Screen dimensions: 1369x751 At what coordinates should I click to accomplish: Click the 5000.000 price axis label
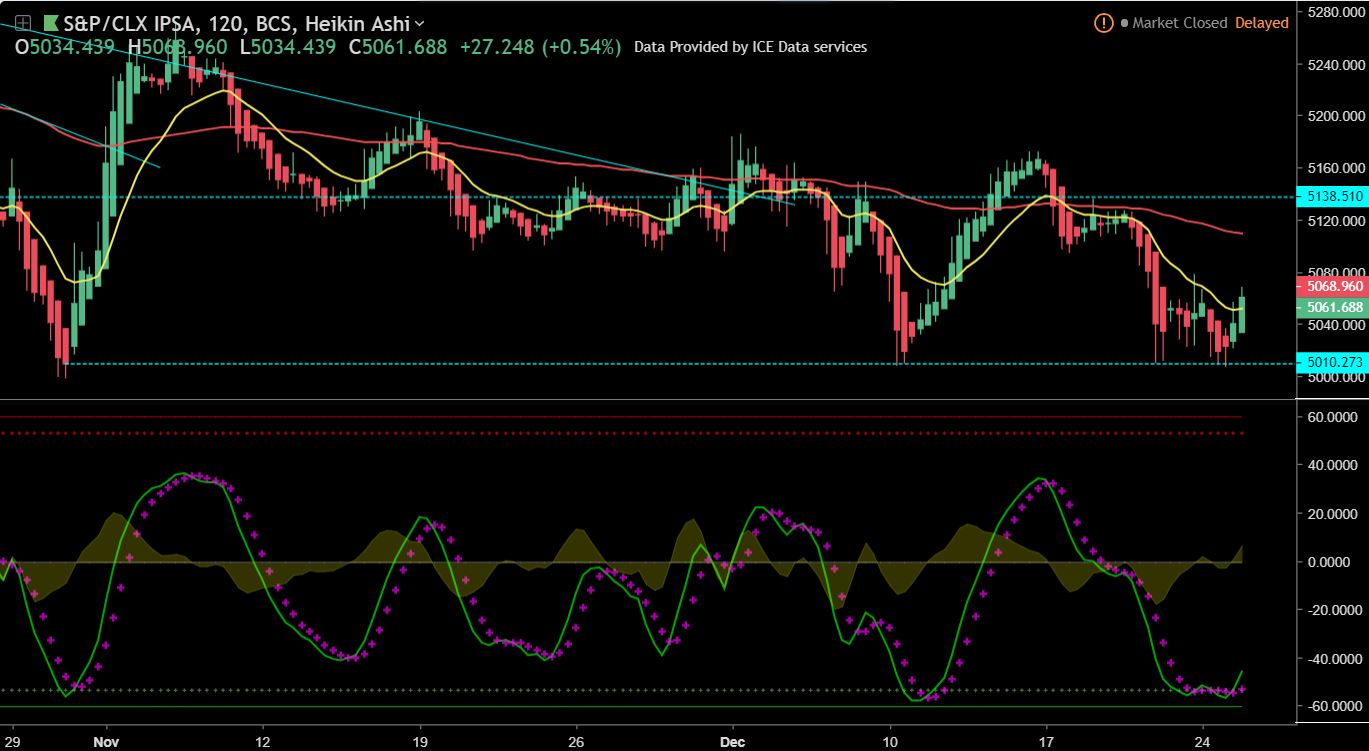1336,377
